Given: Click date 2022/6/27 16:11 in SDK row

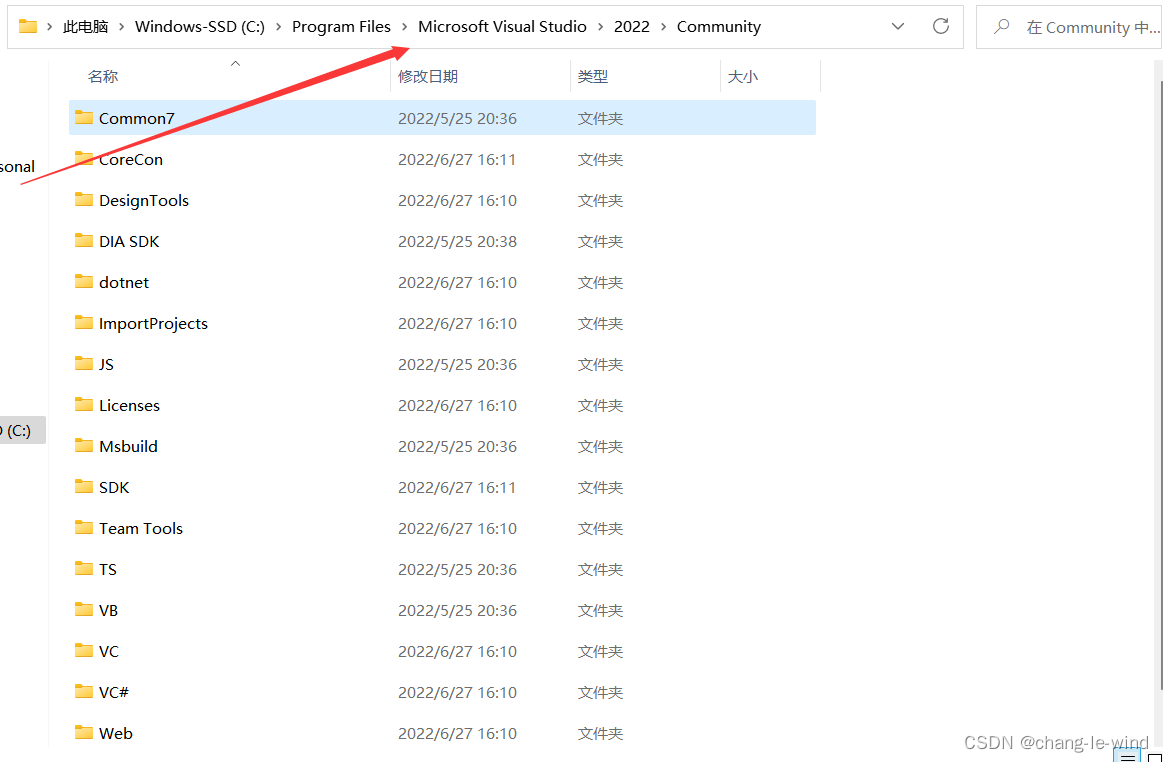Looking at the screenshot, I should tap(457, 487).
